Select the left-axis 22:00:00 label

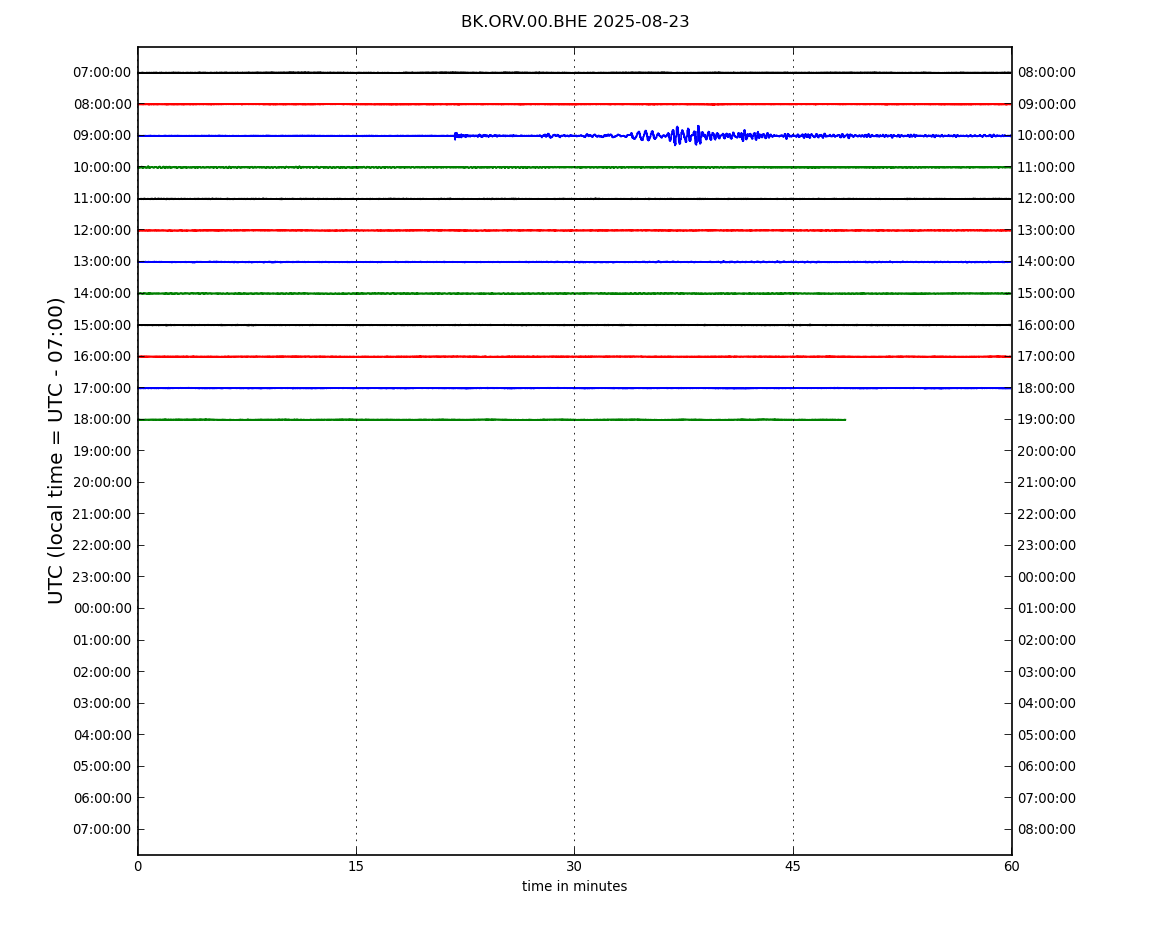102,546
